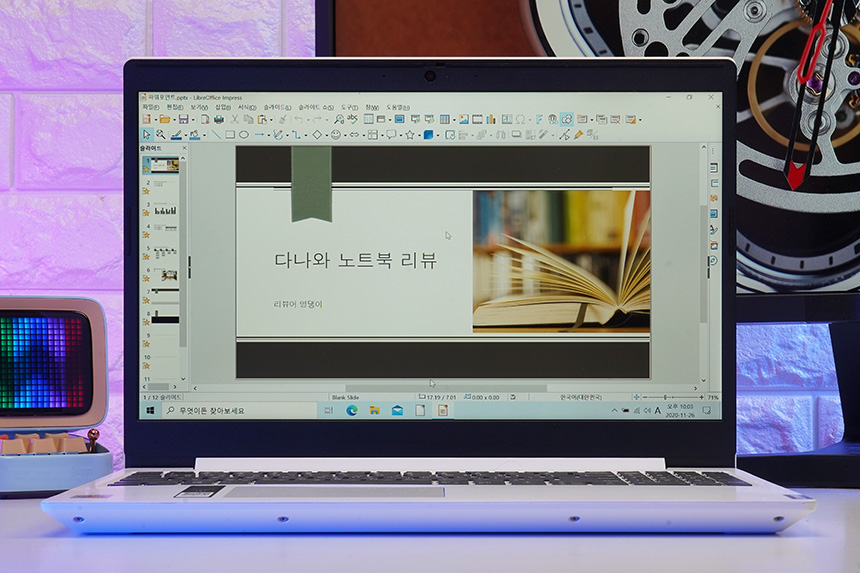The image size is (860, 573).
Task: Copy the selection with the Copy icon
Action: [x=248, y=120]
